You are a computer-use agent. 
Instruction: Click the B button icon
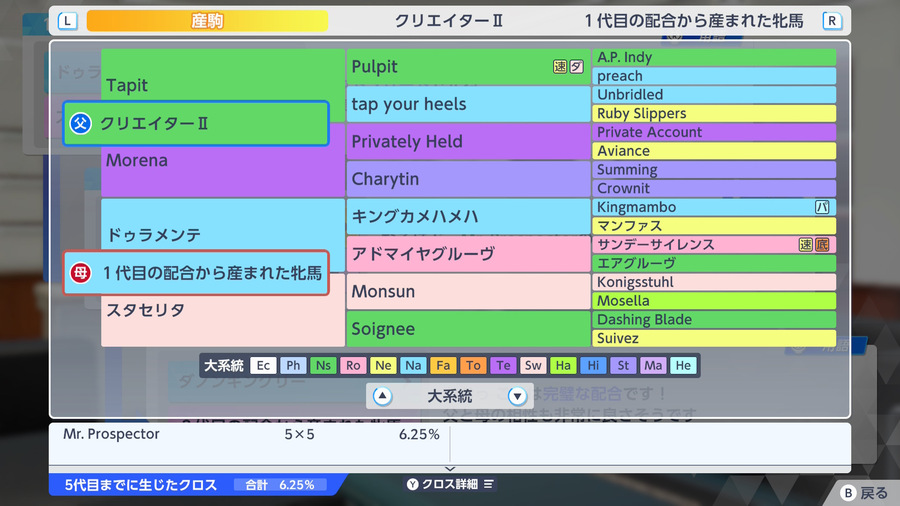pos(848,493)
